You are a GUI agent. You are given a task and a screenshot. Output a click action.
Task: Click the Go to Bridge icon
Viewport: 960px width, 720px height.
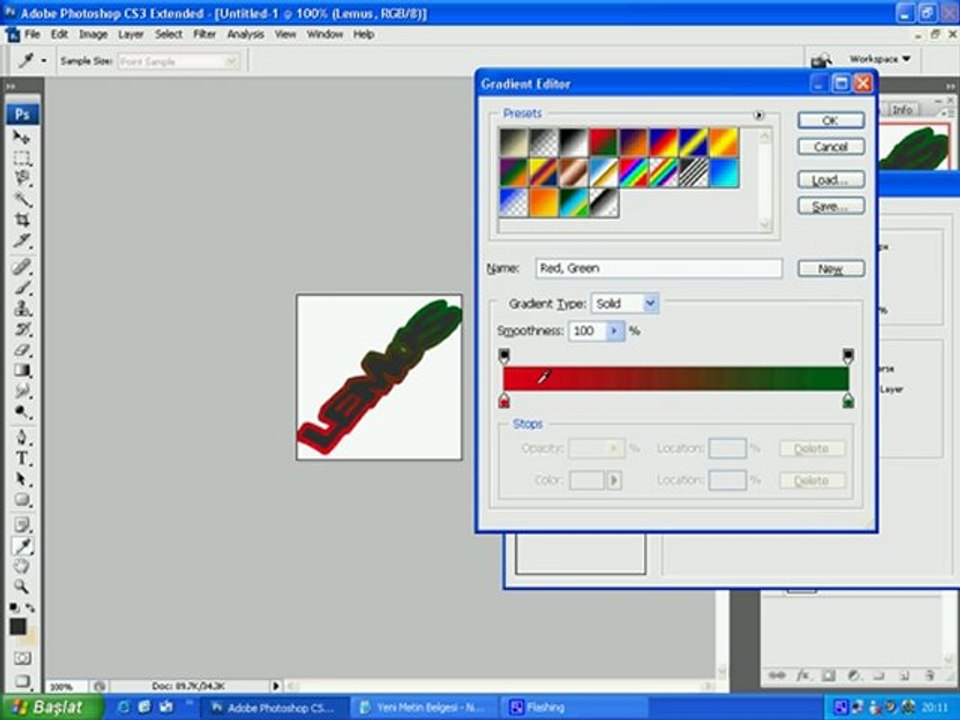point(821,59)
